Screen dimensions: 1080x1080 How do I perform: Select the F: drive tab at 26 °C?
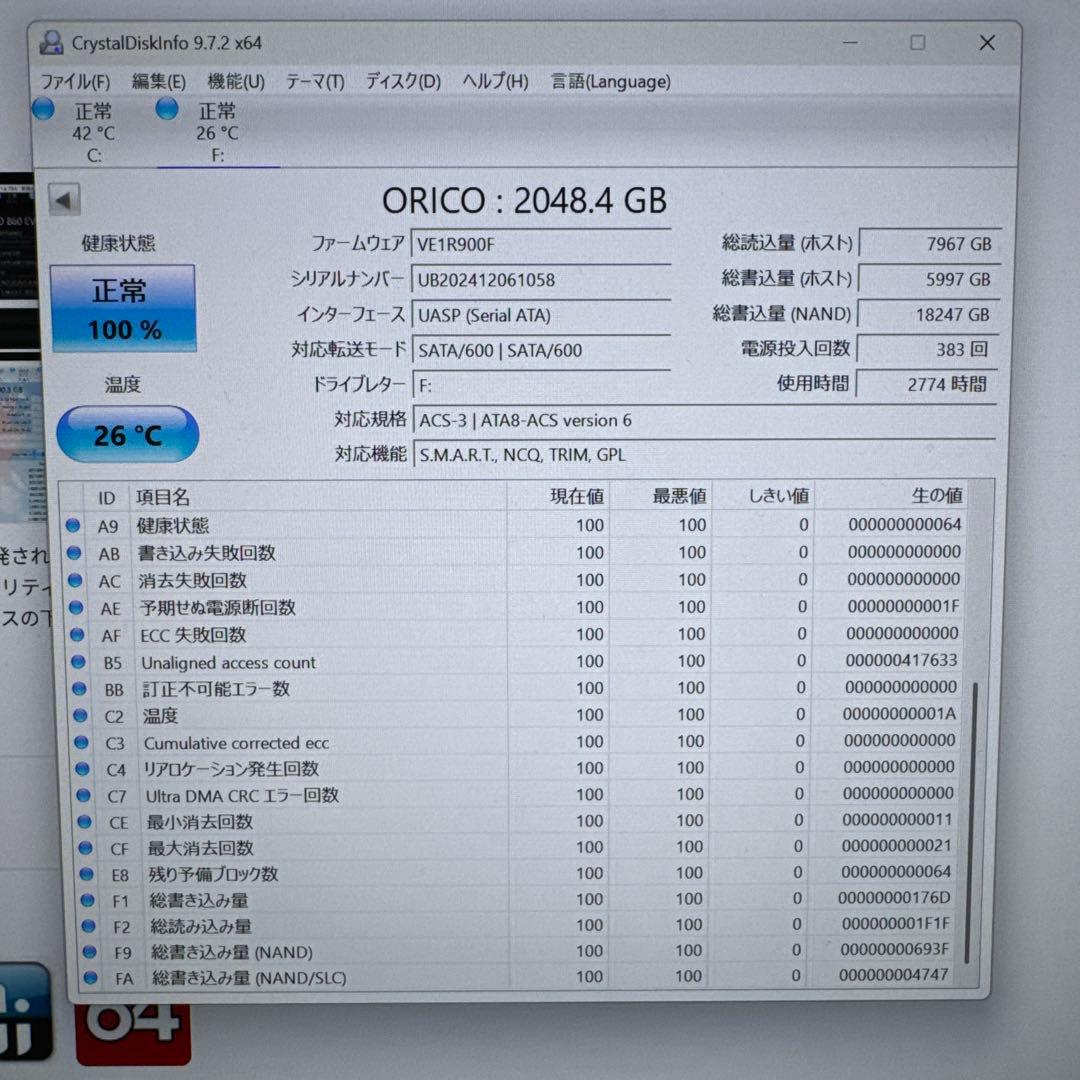(218, 132)
